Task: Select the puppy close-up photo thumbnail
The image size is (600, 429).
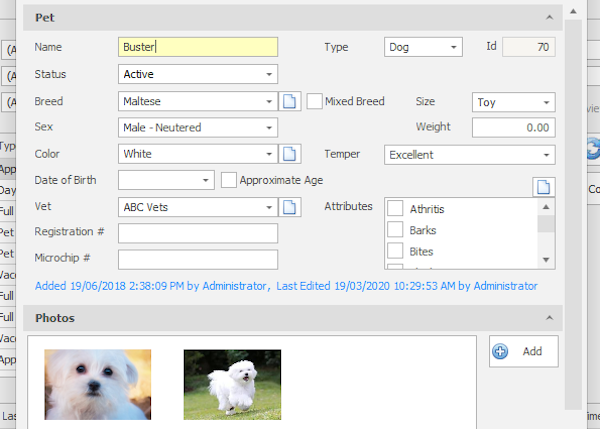Action: pos(98,384)
